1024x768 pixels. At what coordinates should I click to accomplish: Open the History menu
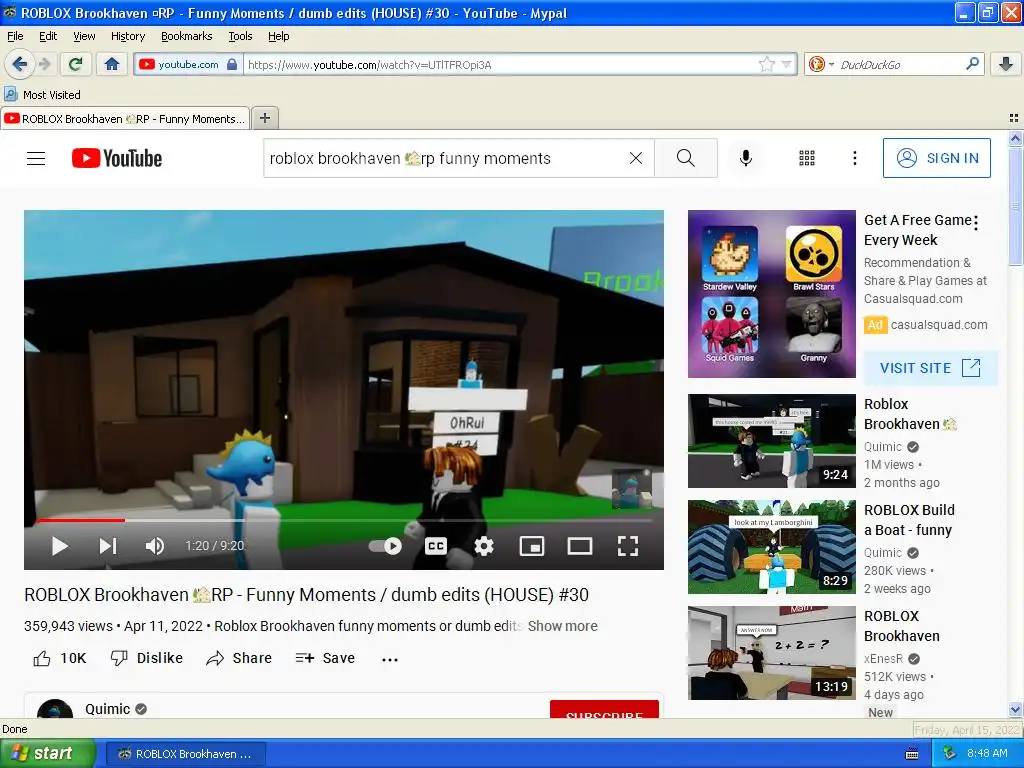coord(128,36)
